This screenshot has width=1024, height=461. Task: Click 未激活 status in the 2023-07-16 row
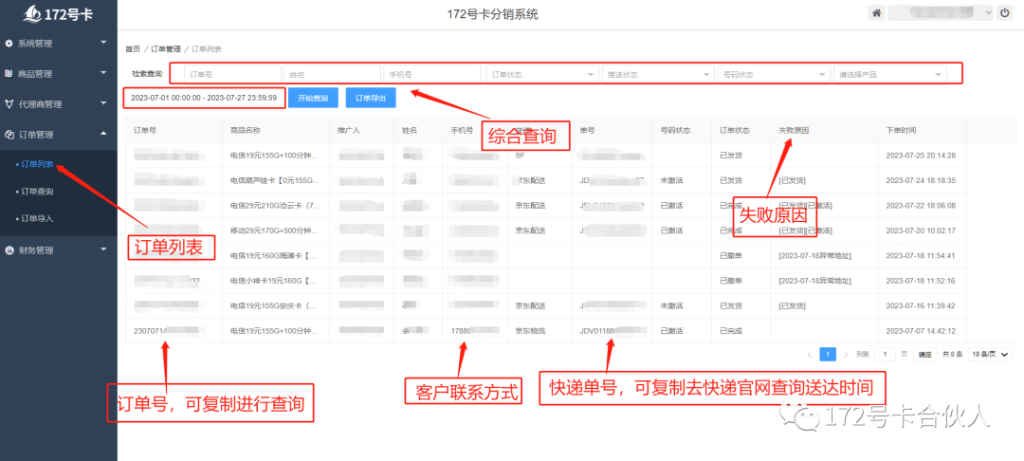click(672, 306)
